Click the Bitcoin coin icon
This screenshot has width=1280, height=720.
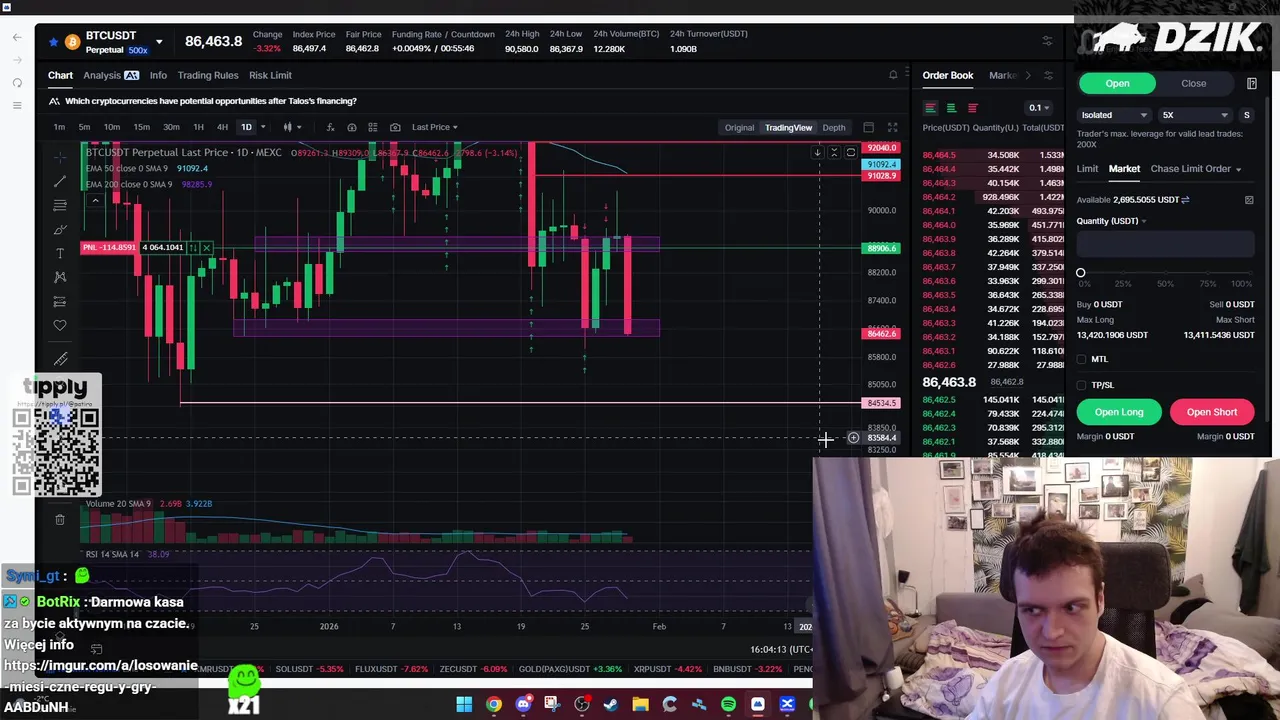(x=72, y=42)
